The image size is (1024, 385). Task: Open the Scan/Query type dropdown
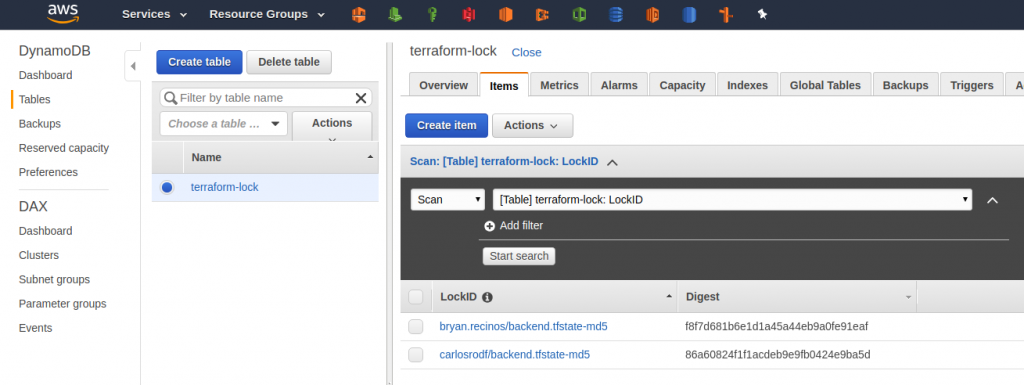click(448, 200)
